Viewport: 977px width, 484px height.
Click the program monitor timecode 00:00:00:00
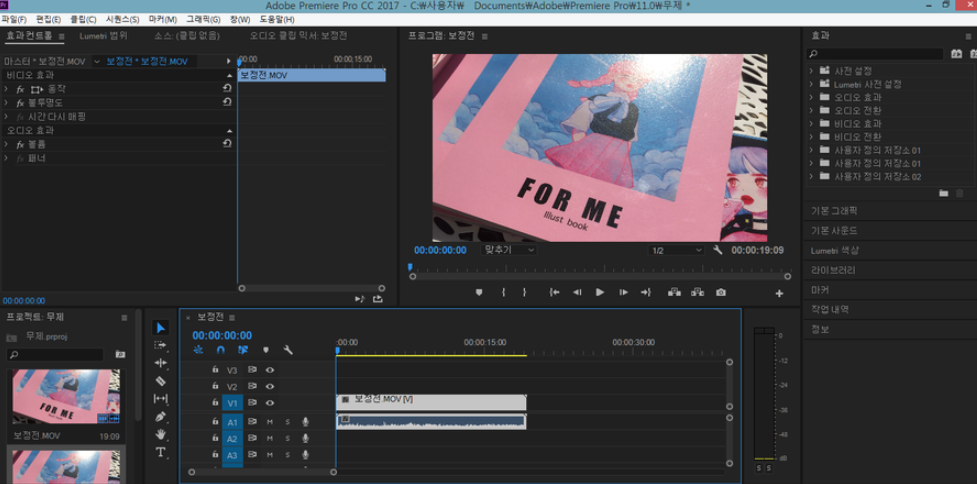440,250
